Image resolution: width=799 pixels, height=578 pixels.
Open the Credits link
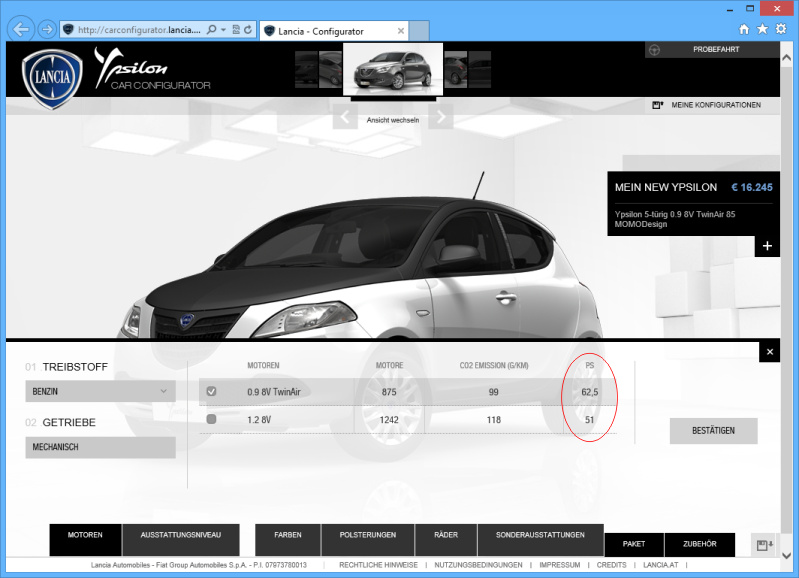click(x=611, y=565)
